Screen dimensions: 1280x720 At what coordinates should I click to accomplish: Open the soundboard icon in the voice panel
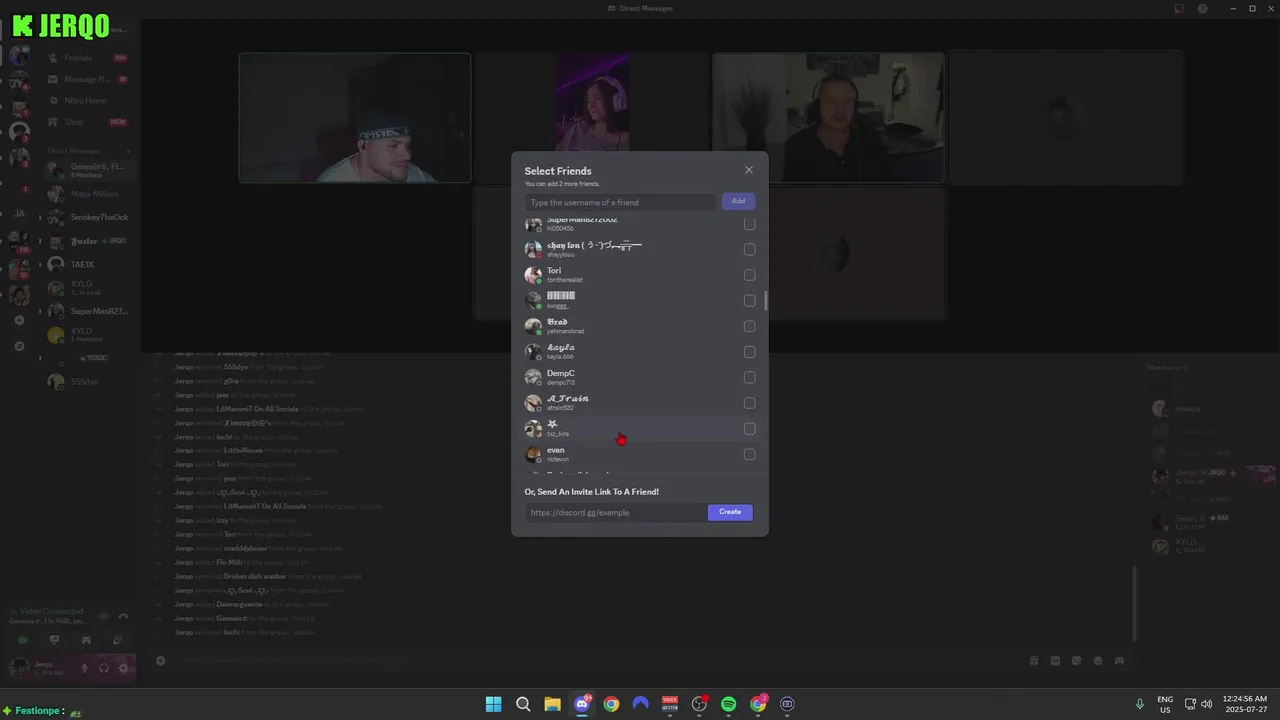pos(117,640)
